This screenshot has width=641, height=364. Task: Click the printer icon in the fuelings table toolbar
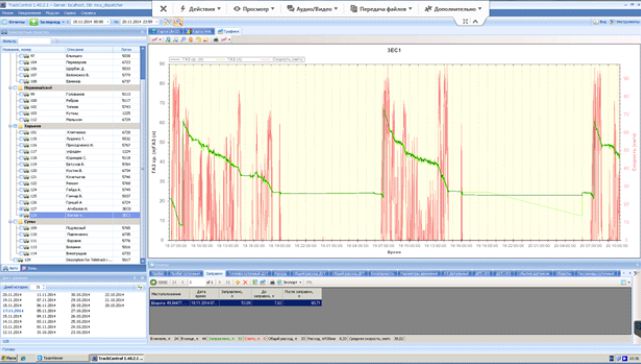[272, 282]
